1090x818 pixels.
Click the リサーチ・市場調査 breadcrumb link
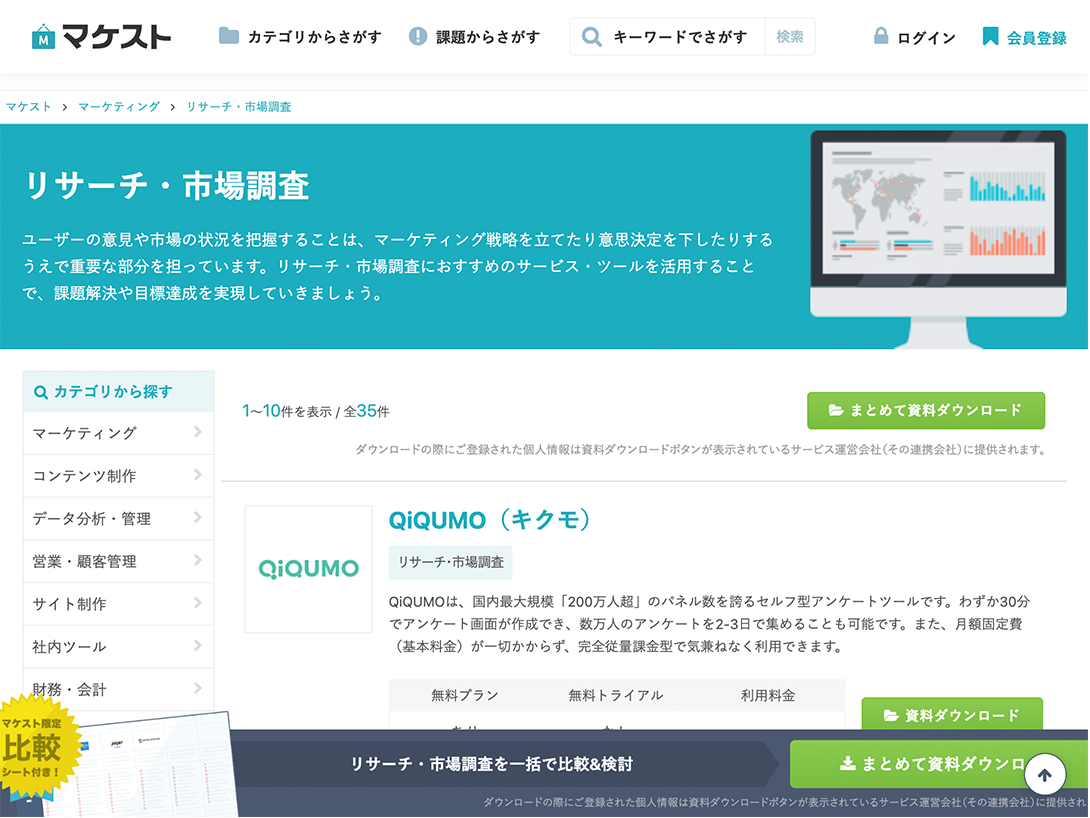point(238,107)
